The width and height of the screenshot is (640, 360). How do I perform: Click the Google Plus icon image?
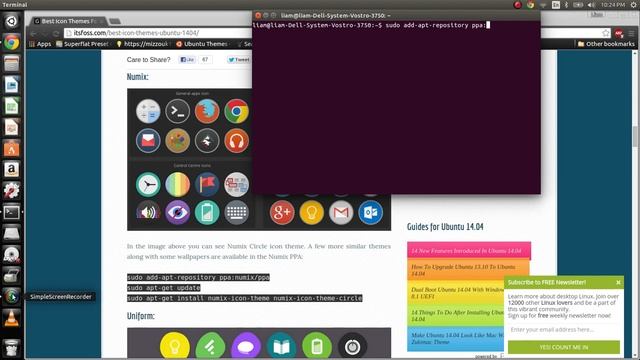pos(282,212)
